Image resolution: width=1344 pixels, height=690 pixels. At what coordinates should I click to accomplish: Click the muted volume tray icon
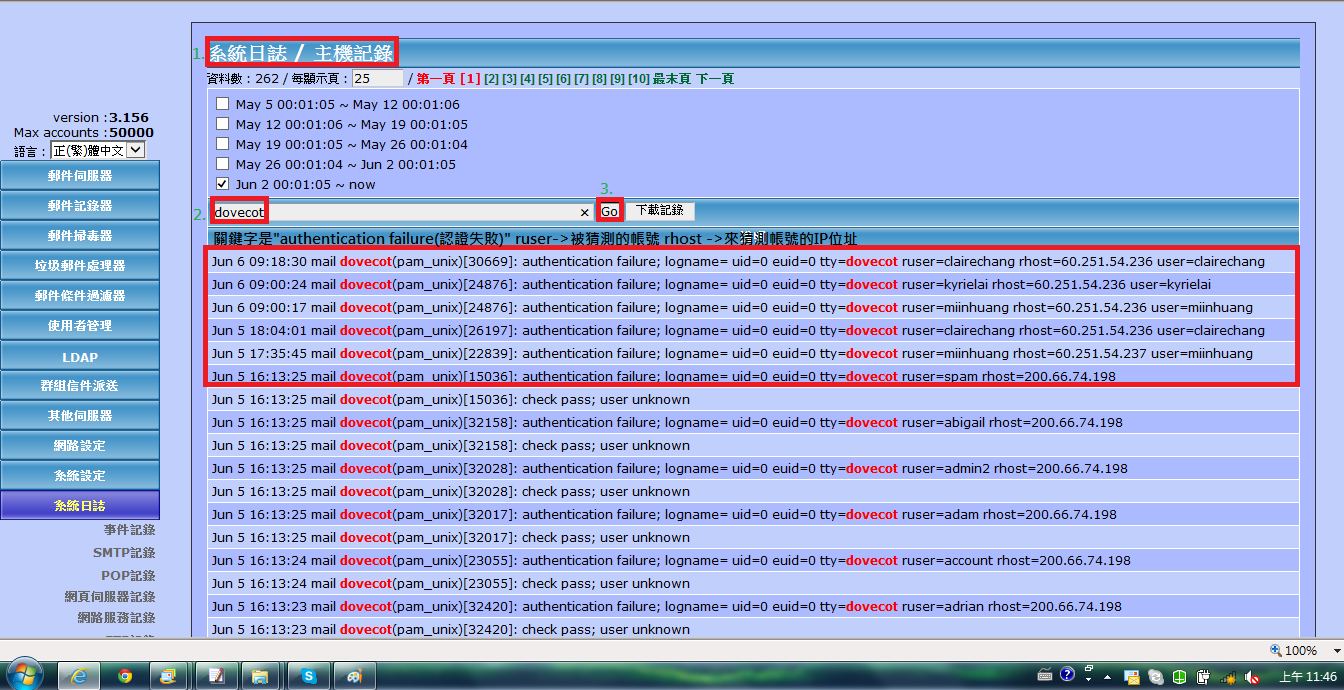[1250, 676]
